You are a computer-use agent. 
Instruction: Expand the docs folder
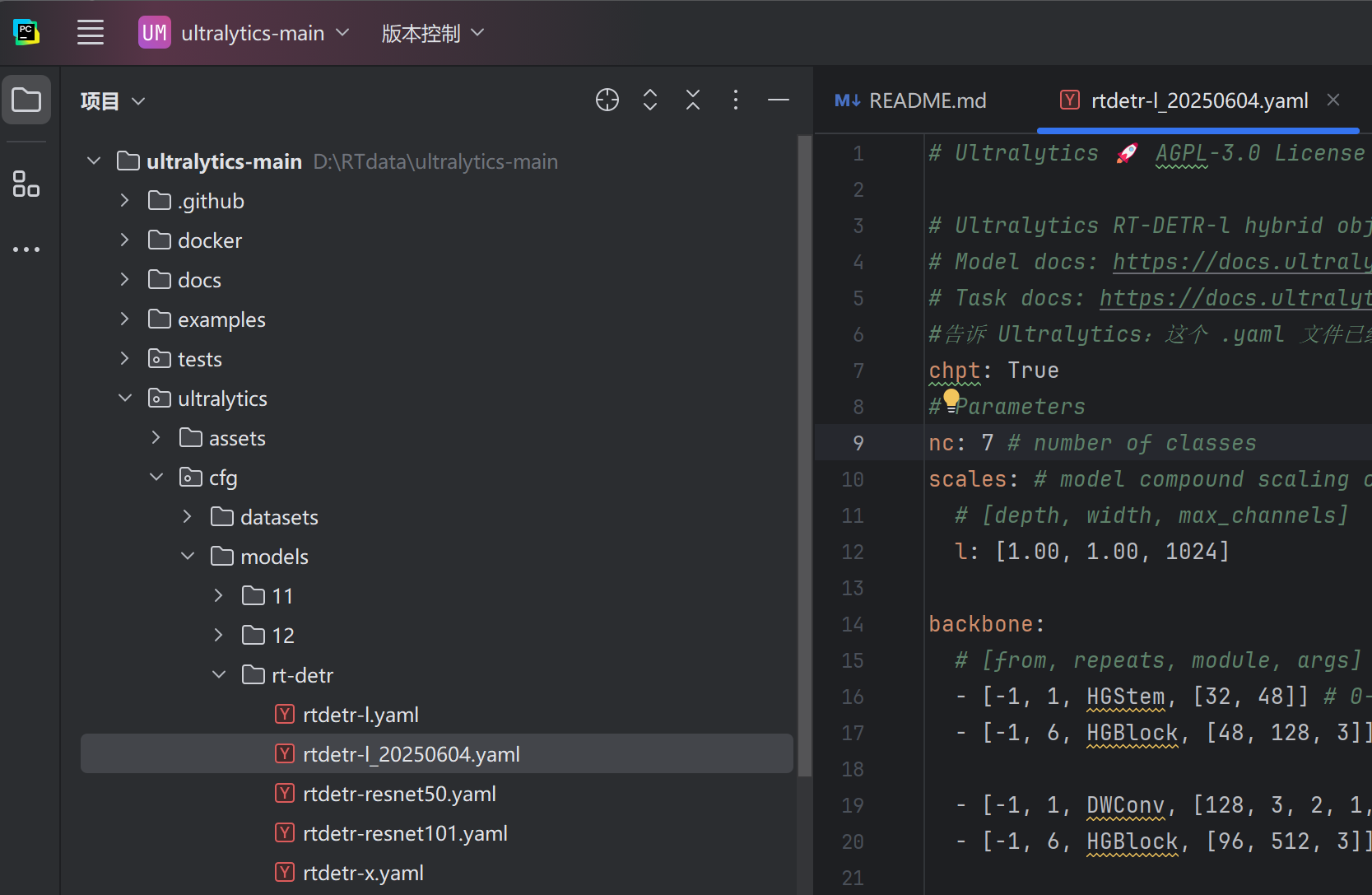coord(125,279)
